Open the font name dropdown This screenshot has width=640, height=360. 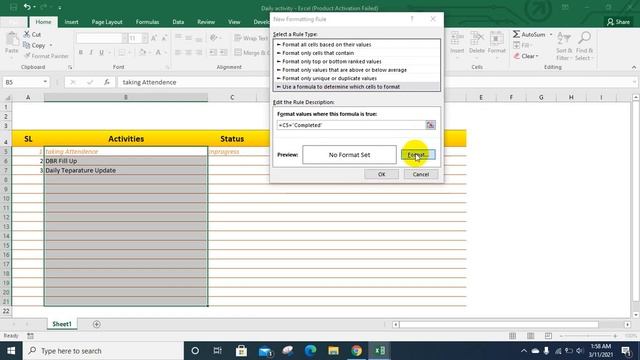click(124, 38)
